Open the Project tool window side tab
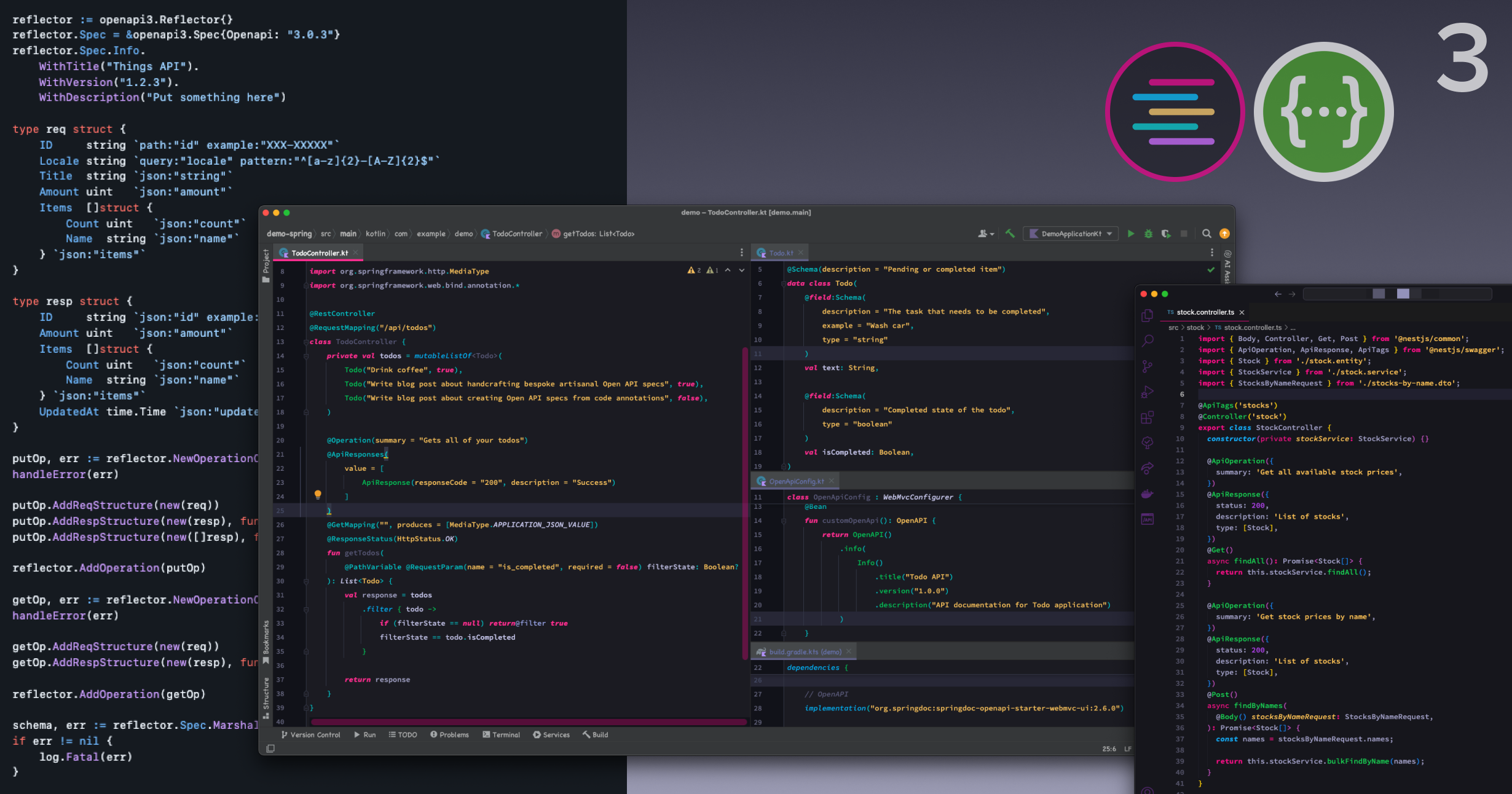The width and height of the screenshot is (1512, 794). click(x=266, y=265)
